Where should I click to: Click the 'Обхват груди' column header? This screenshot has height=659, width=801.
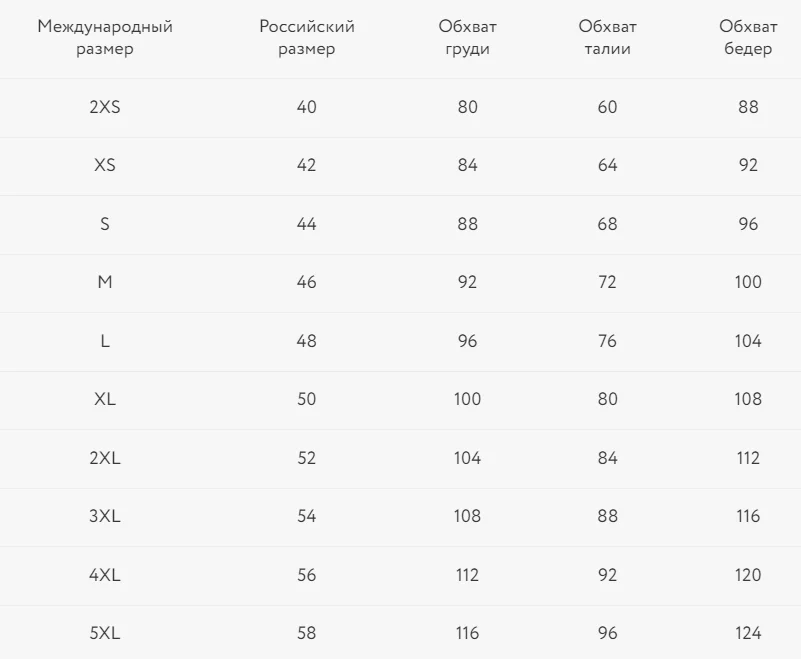(467, 37)
